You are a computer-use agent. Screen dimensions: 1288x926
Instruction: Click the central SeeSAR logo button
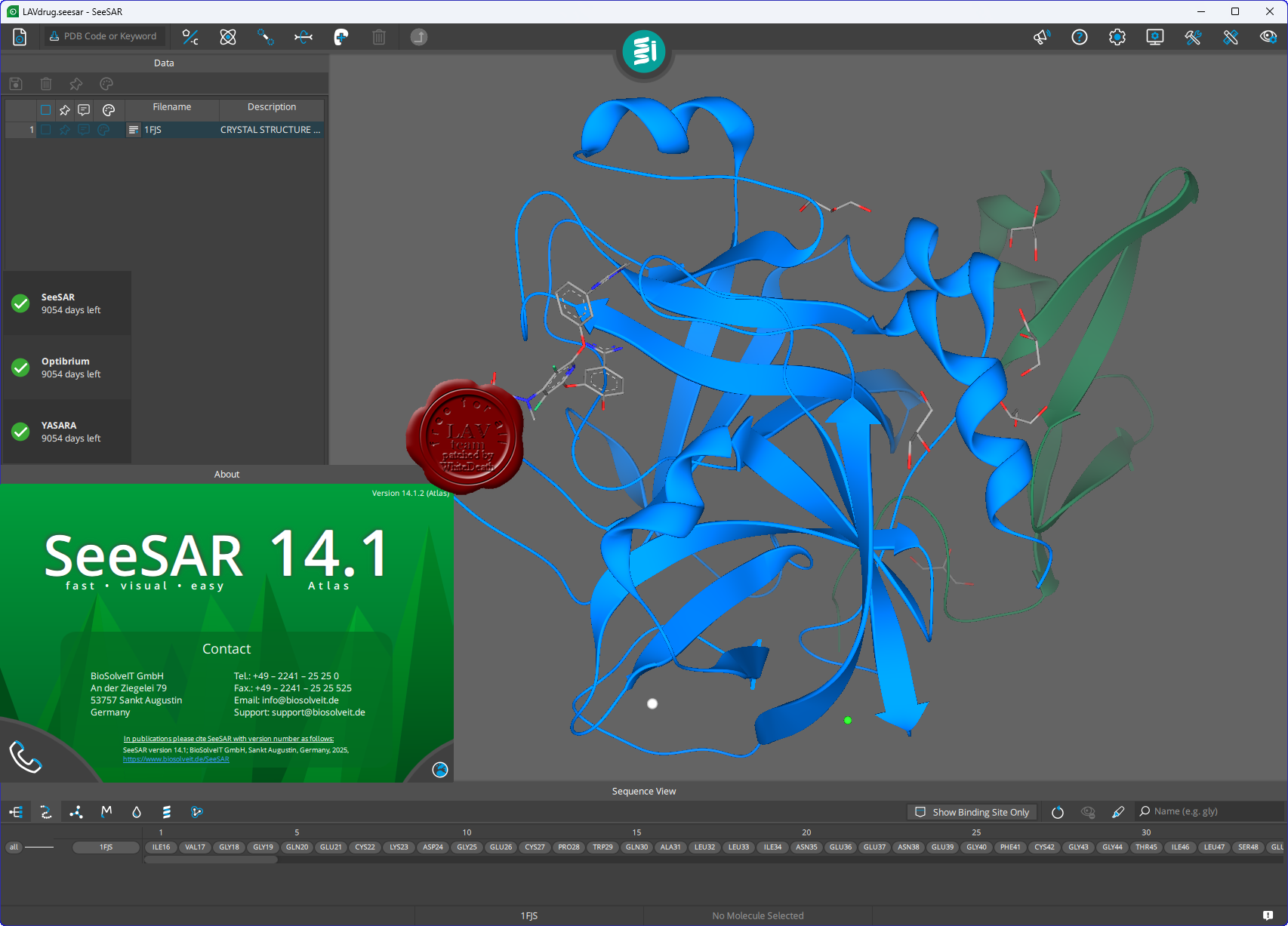coord(644,51)
